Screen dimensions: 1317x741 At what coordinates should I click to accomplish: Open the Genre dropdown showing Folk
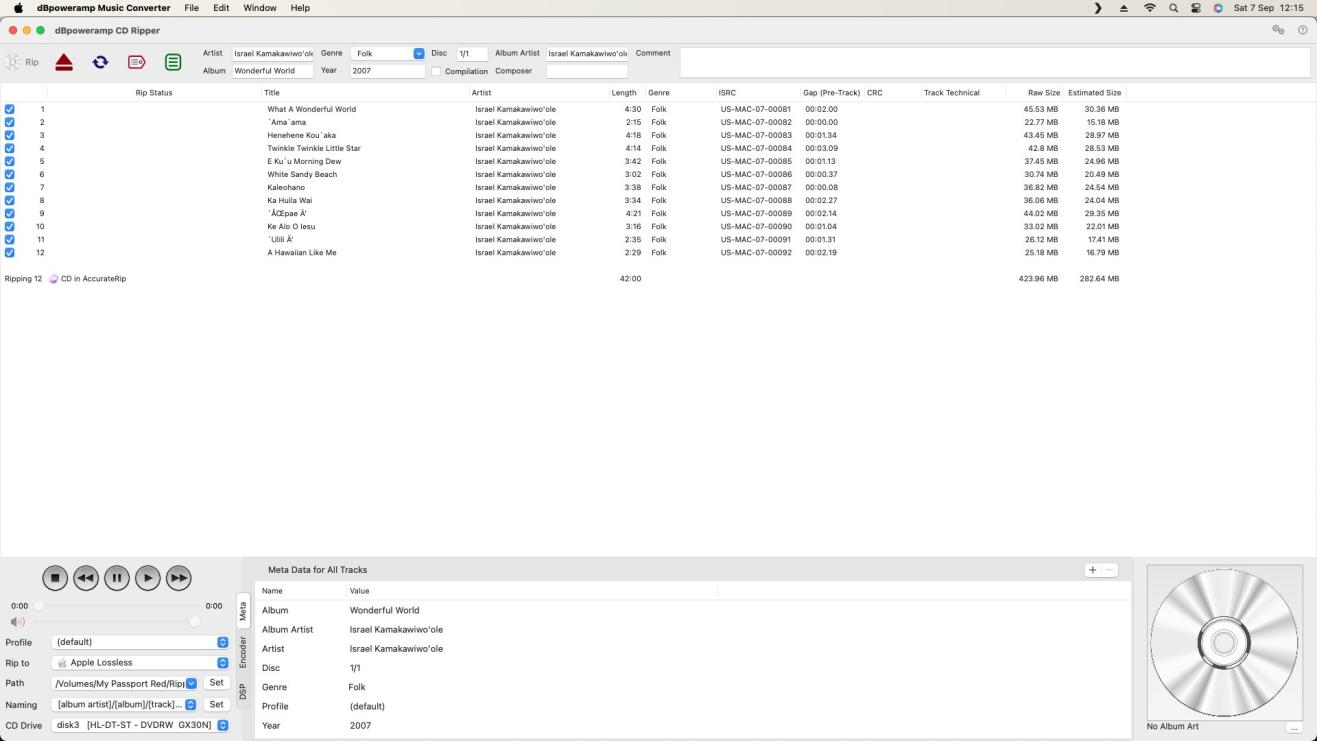(x=418, y=53)
